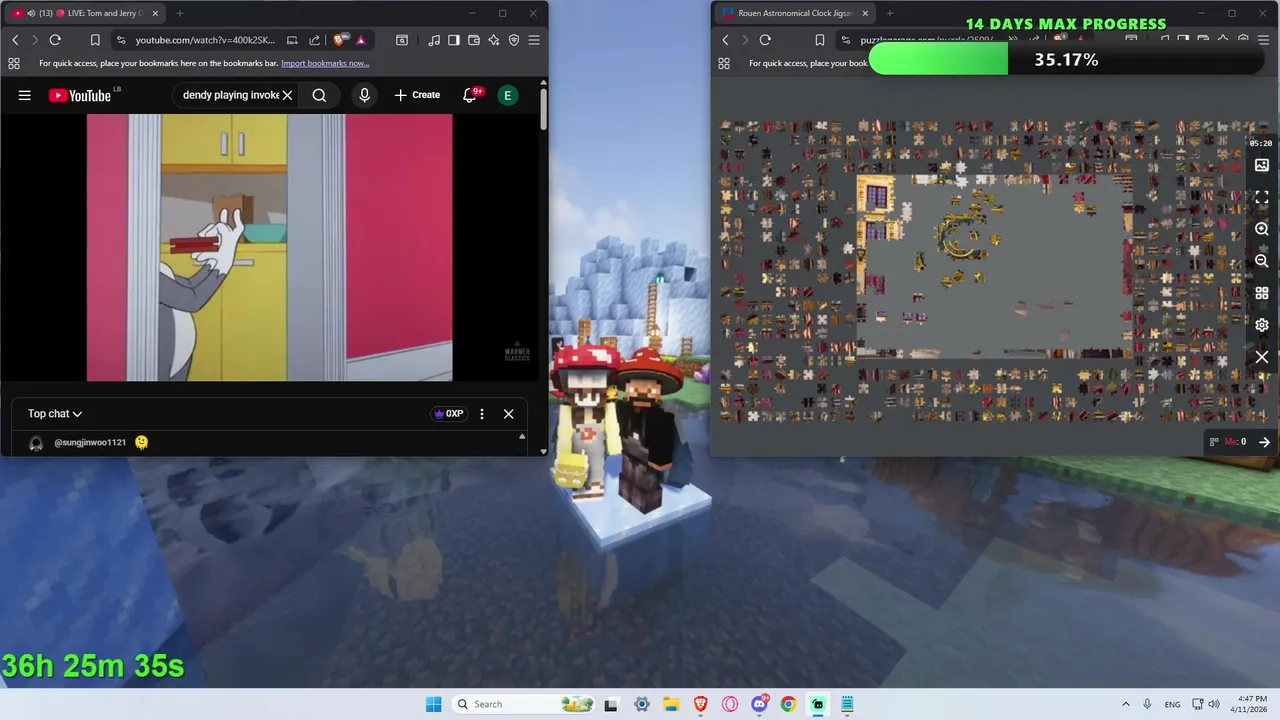Click the green 35.17% progress bar
1280x720 pixels.
point(939,60)
